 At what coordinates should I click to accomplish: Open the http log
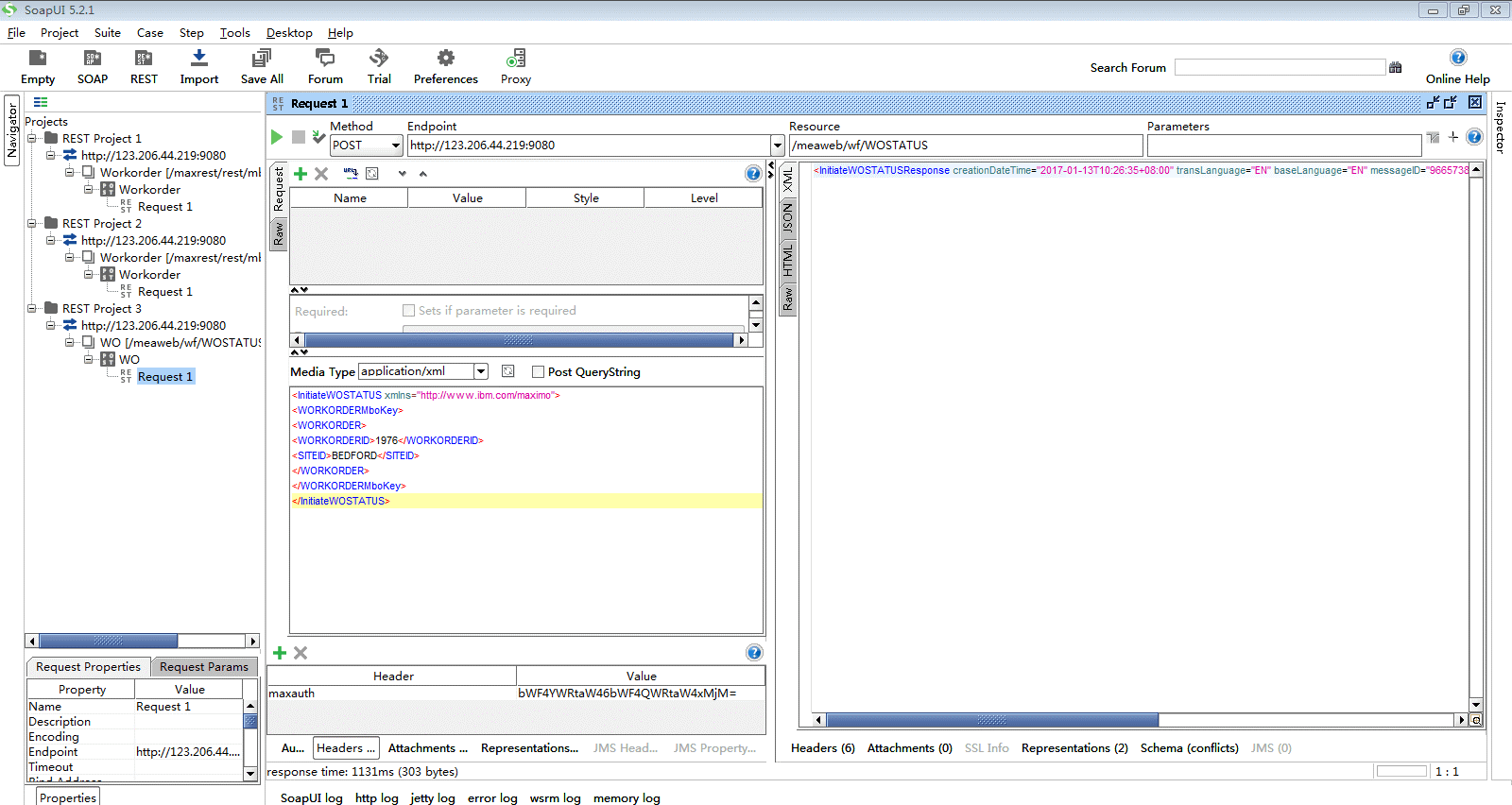[x=376, y=798]
